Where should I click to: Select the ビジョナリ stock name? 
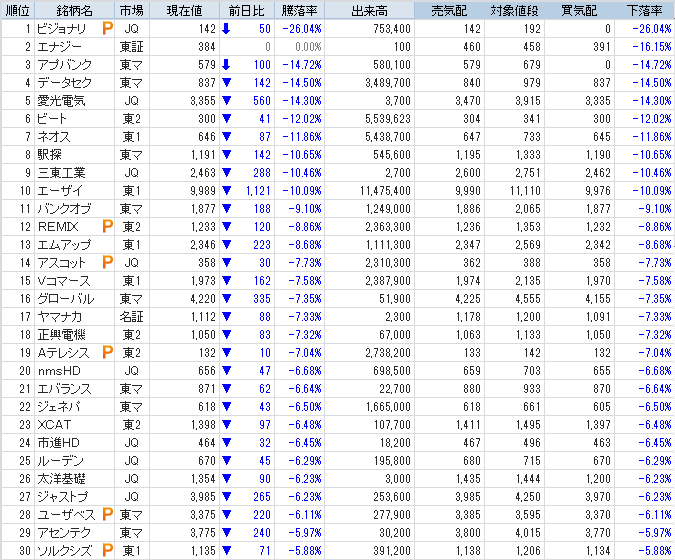click(62, 28)
